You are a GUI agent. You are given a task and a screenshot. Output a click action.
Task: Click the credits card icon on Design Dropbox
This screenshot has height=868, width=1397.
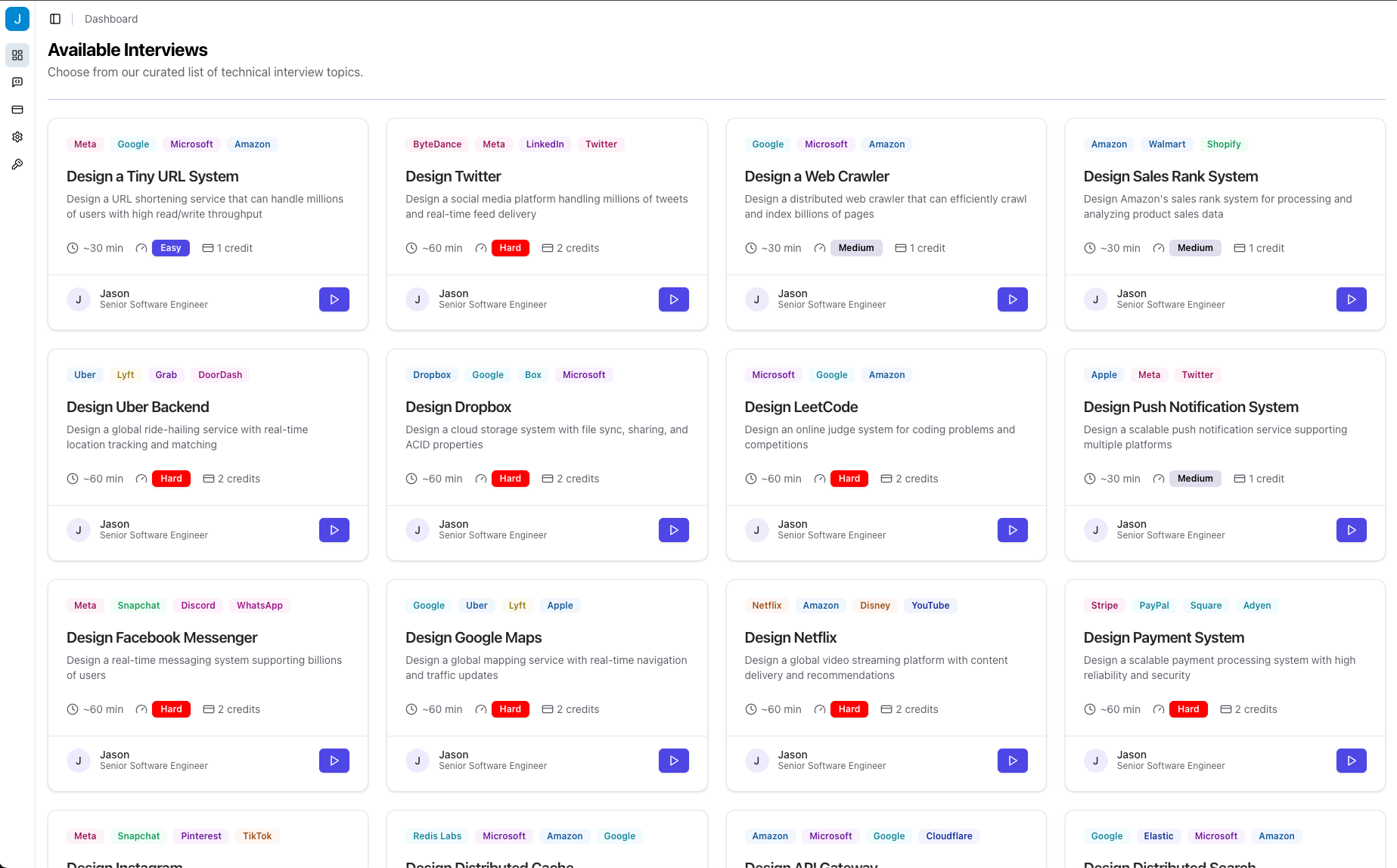pos(548,479)
